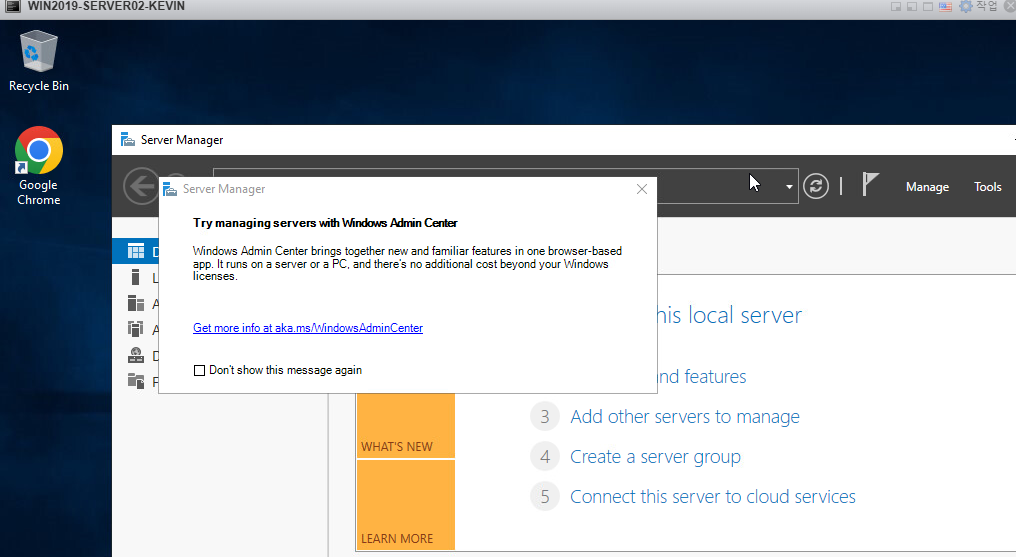Click the Server Manager title bar app icon
Viewport: 1016px width, 557px height.
pyautogui.click(x=128, y=140)
